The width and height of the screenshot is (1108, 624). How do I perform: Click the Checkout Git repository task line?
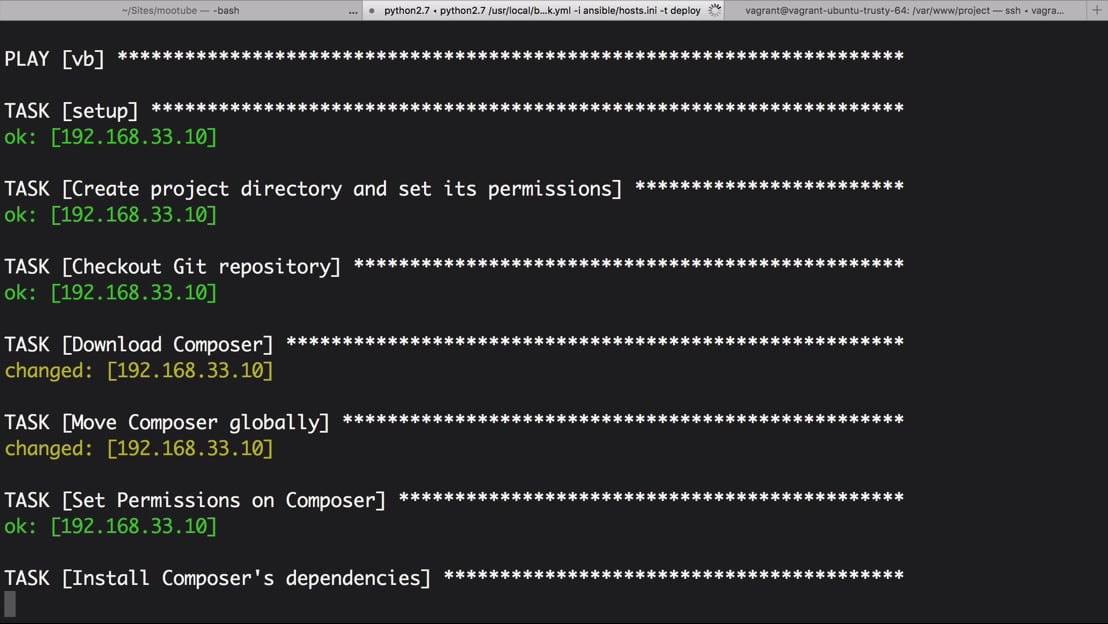[172, 267]
